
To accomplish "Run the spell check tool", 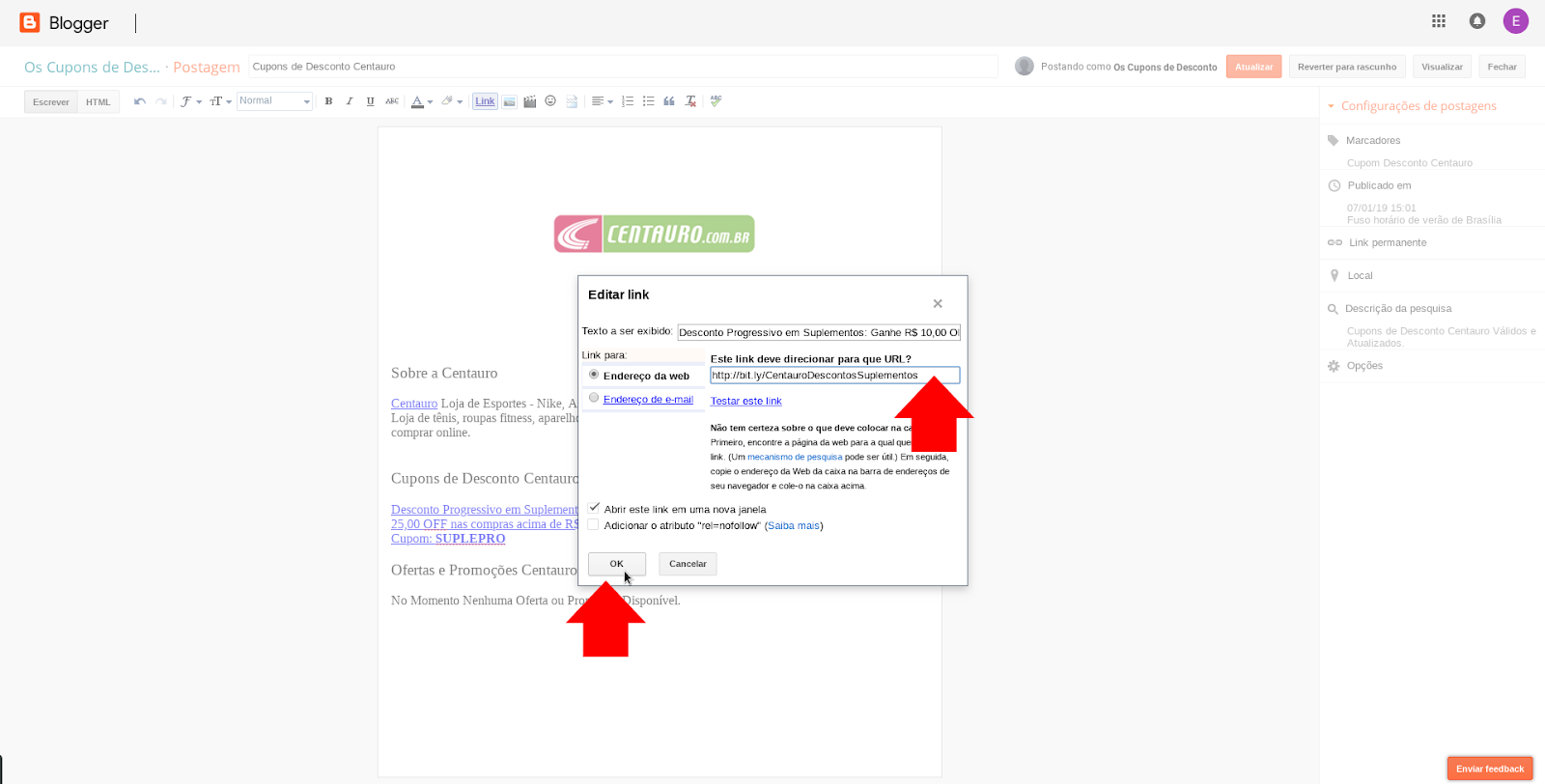I will (716, 101).
